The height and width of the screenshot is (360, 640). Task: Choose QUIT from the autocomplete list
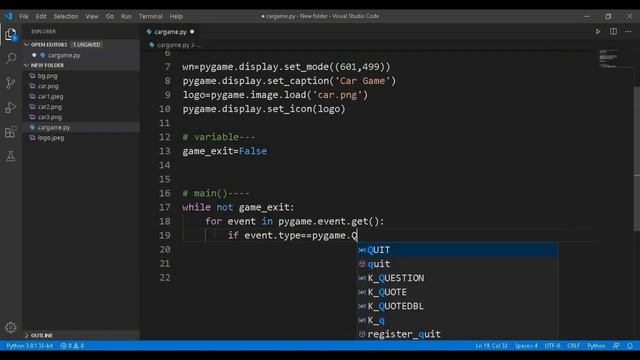point(458,250)
